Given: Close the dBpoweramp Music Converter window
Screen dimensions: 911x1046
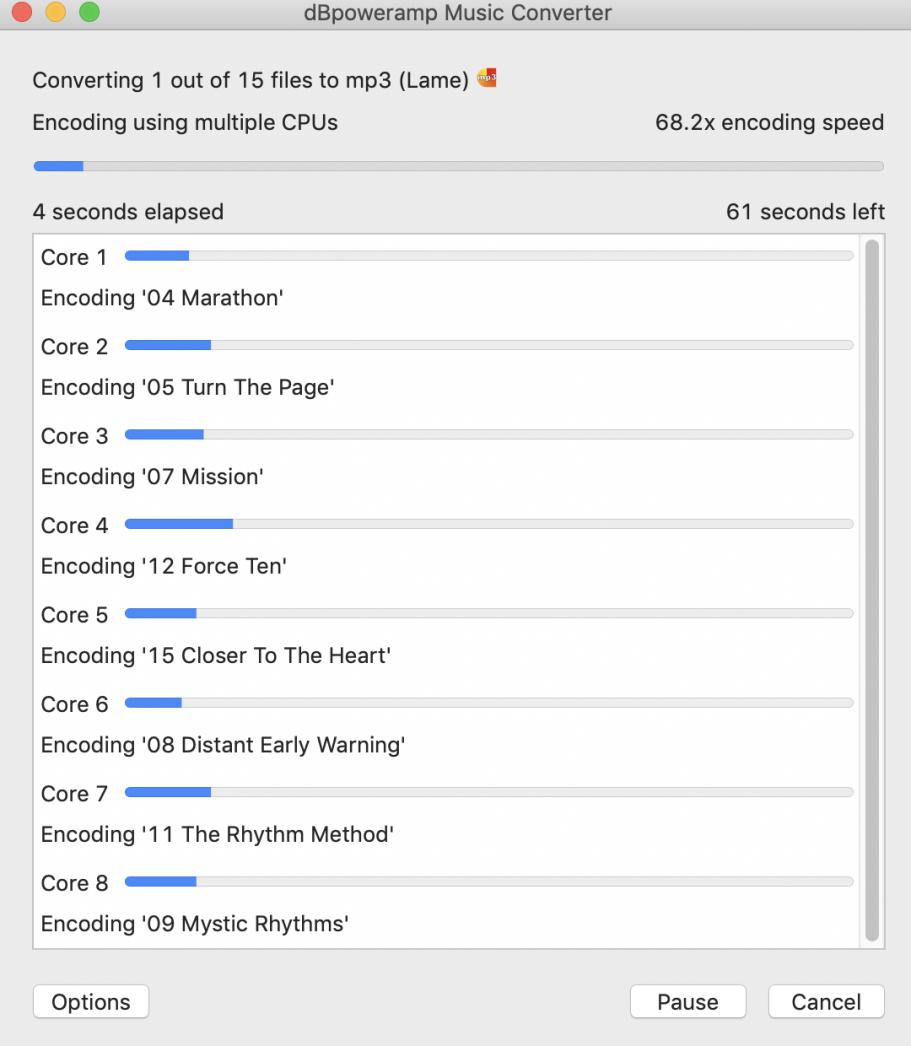Looking at the screenshot, I should point(21,13).
